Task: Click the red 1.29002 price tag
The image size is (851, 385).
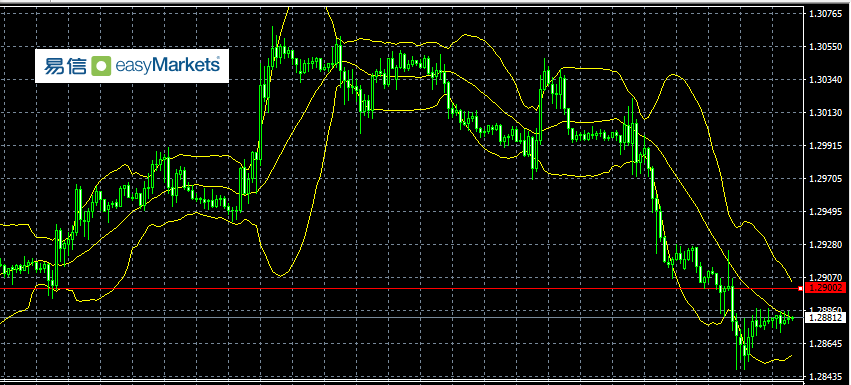Action: (x=825, y=288)
